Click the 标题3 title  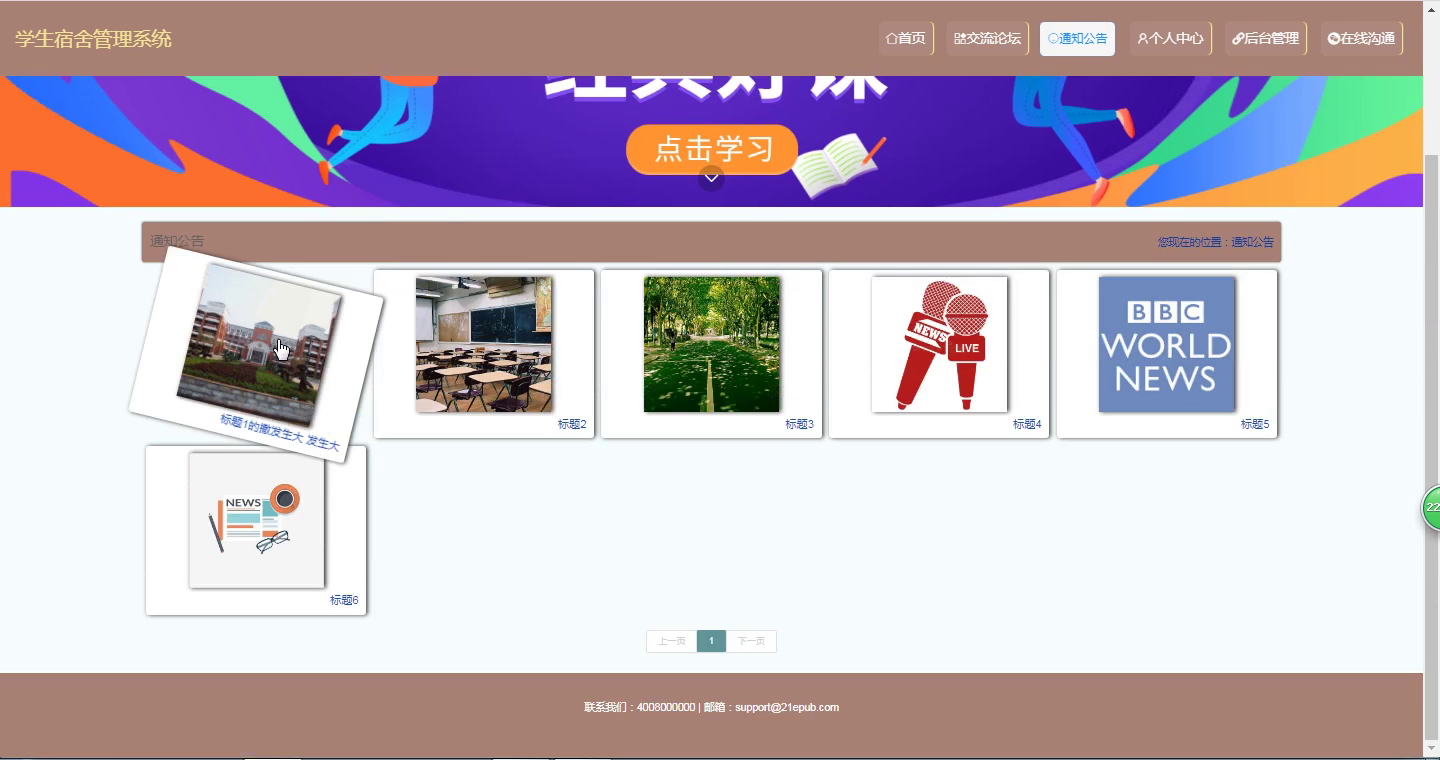click(800, 424)
